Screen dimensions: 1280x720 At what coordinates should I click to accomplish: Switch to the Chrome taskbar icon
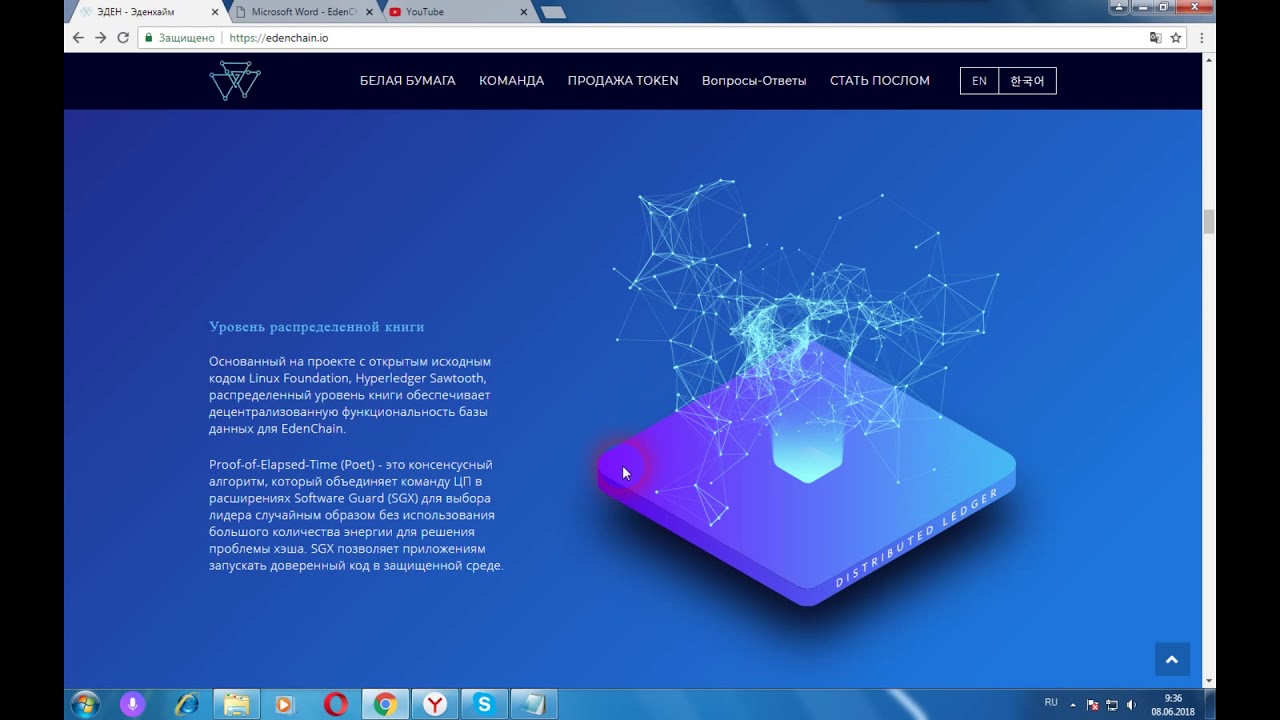pos(385,704)
